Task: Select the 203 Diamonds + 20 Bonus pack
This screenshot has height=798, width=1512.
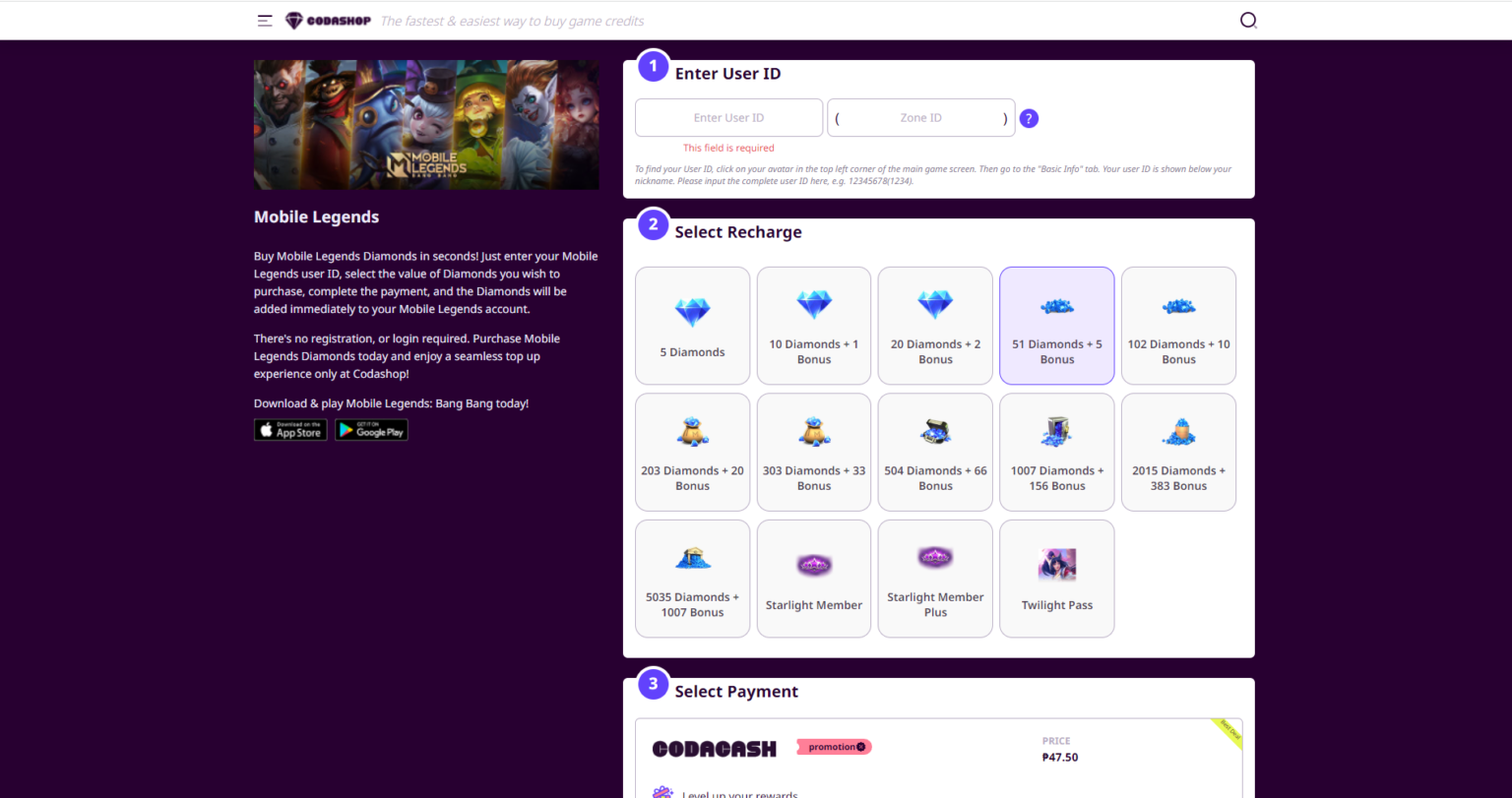Action: (692, 452)
